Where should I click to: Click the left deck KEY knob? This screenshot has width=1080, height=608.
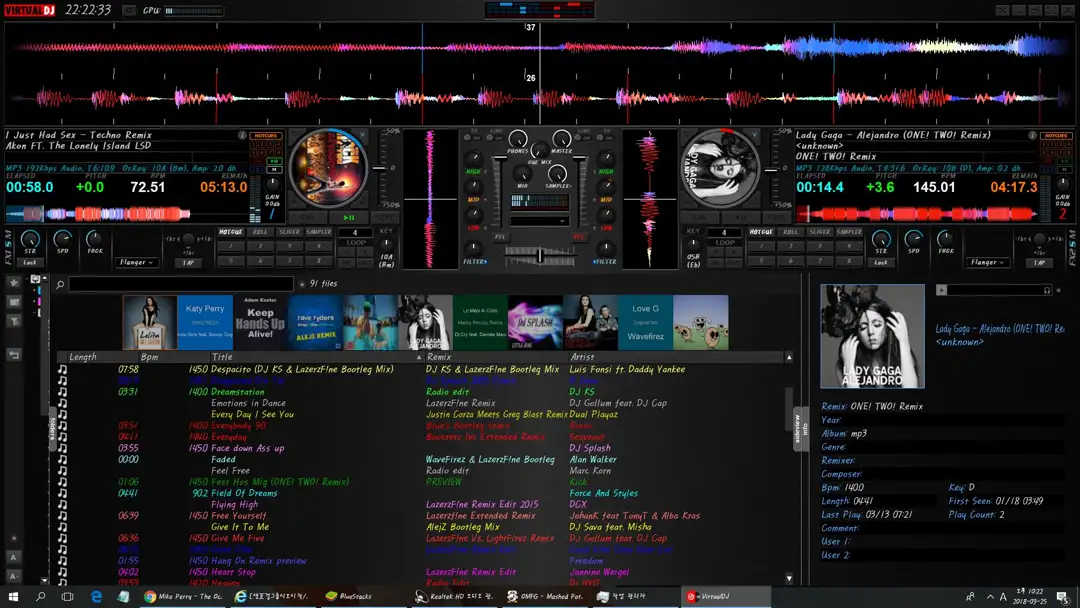tap(386, 244)
